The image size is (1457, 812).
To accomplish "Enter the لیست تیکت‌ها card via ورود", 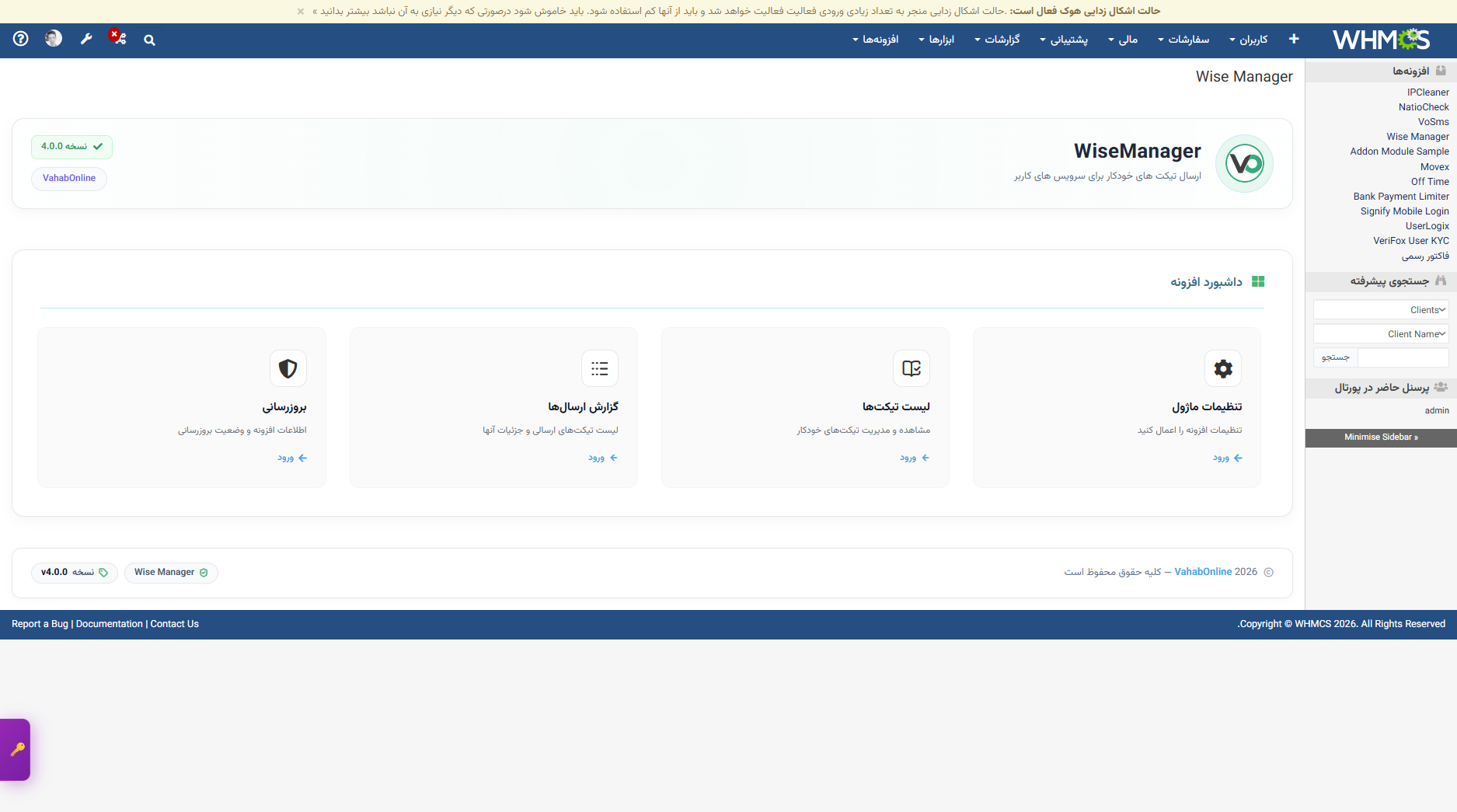I will tap(915, 458).
